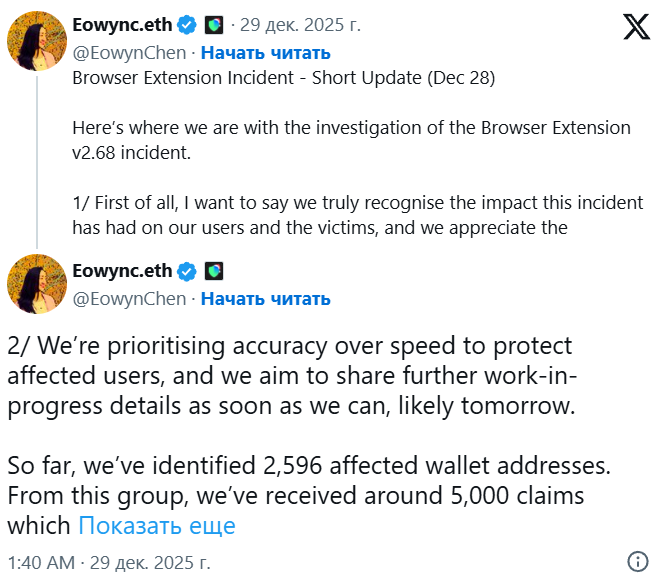Click the green shield badge in the second tweet
The width and height of the screenshot is (669, 575).
click(x=214, y=271)
